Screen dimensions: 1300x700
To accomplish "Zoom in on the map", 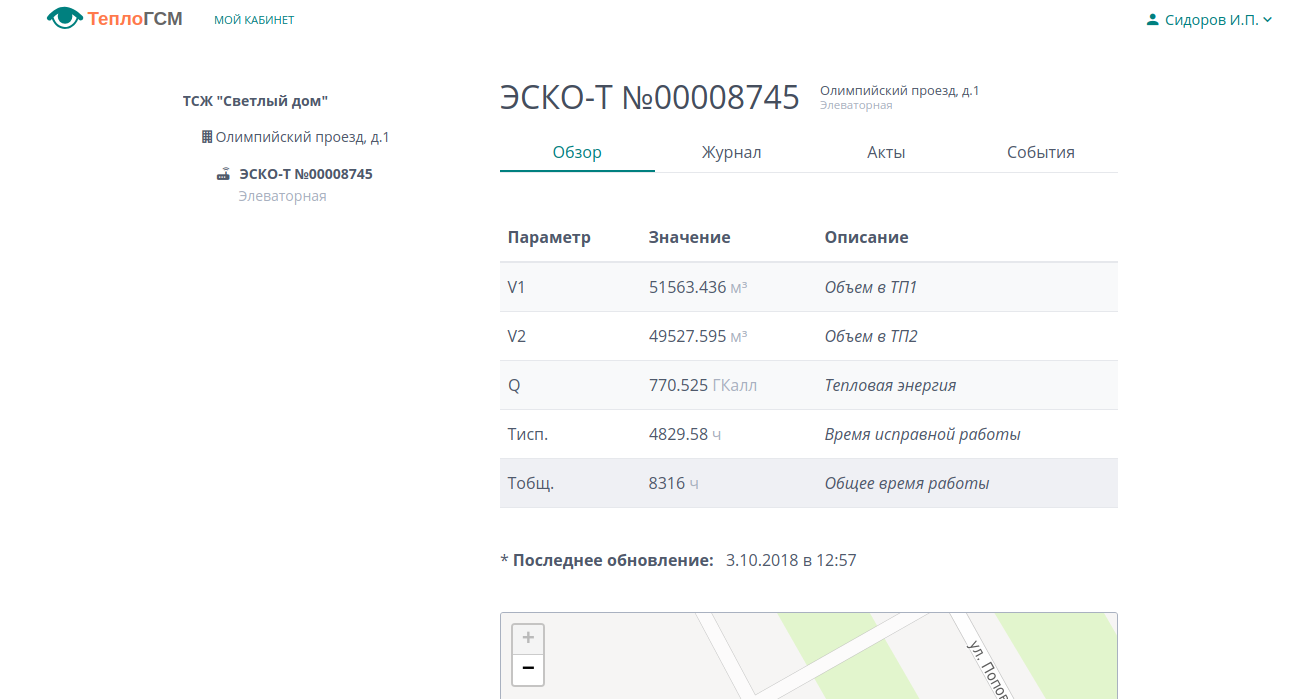I will 528,638.
